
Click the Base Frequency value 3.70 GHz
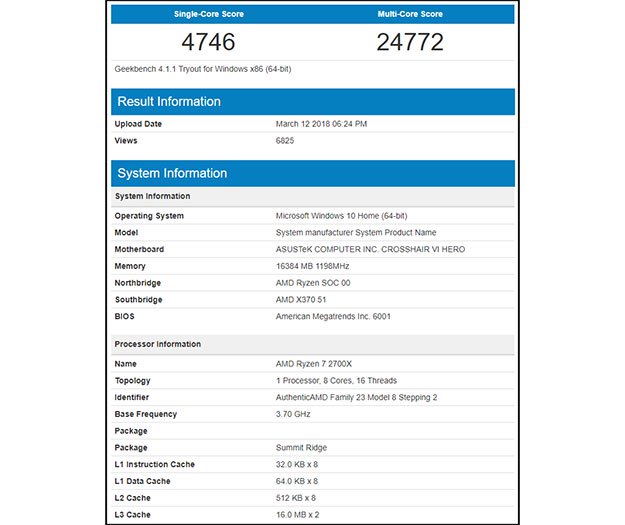pos(295,414)
